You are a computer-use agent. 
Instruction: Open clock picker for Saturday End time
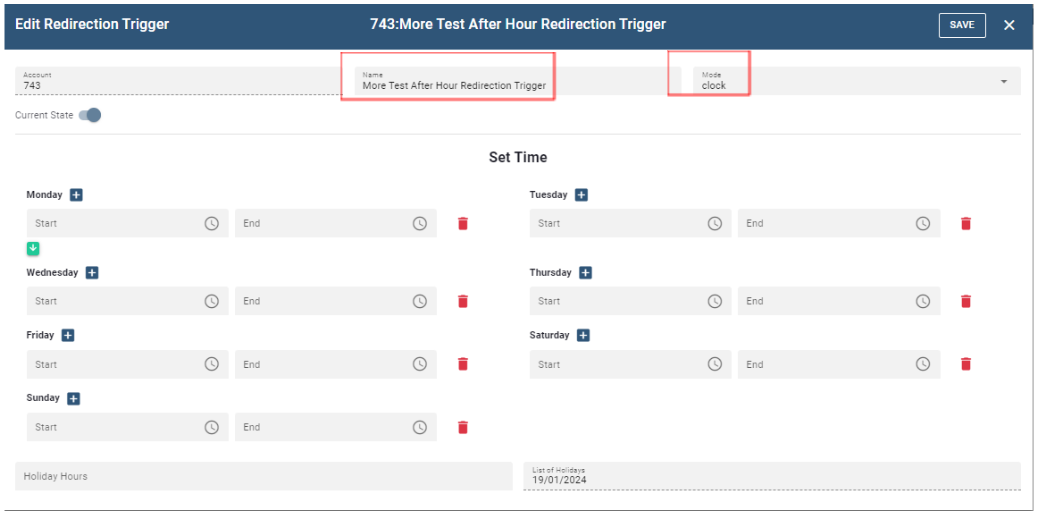[923, 365]
